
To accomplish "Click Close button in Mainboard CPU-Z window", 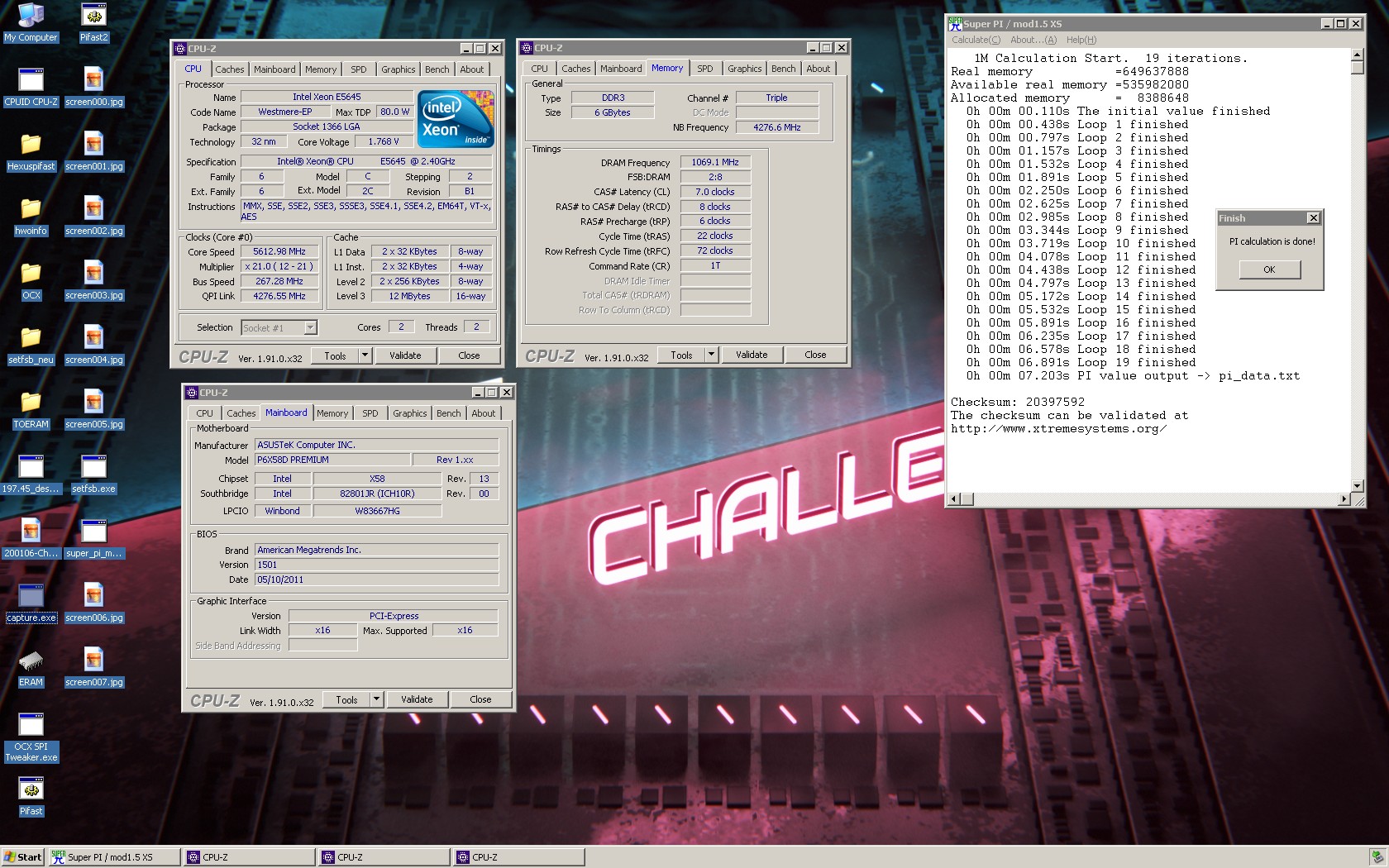I will click(x=480, y=699).
